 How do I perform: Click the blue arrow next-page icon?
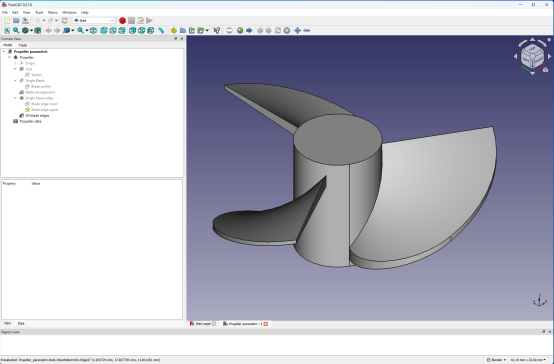pos(249,30)
